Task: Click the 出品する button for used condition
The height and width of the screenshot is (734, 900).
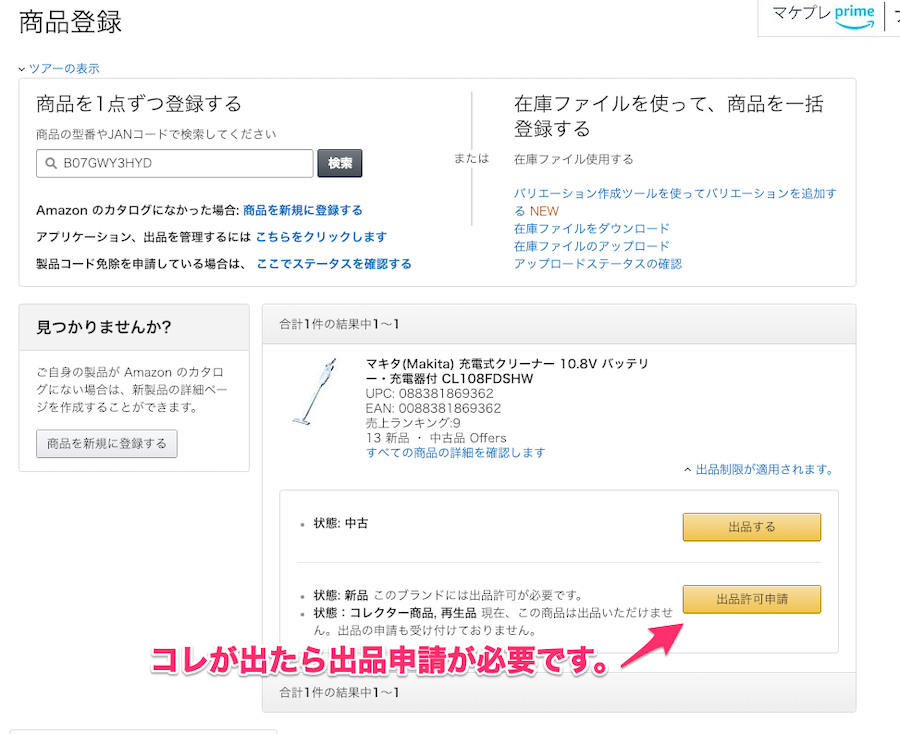Action: point(751,527)
